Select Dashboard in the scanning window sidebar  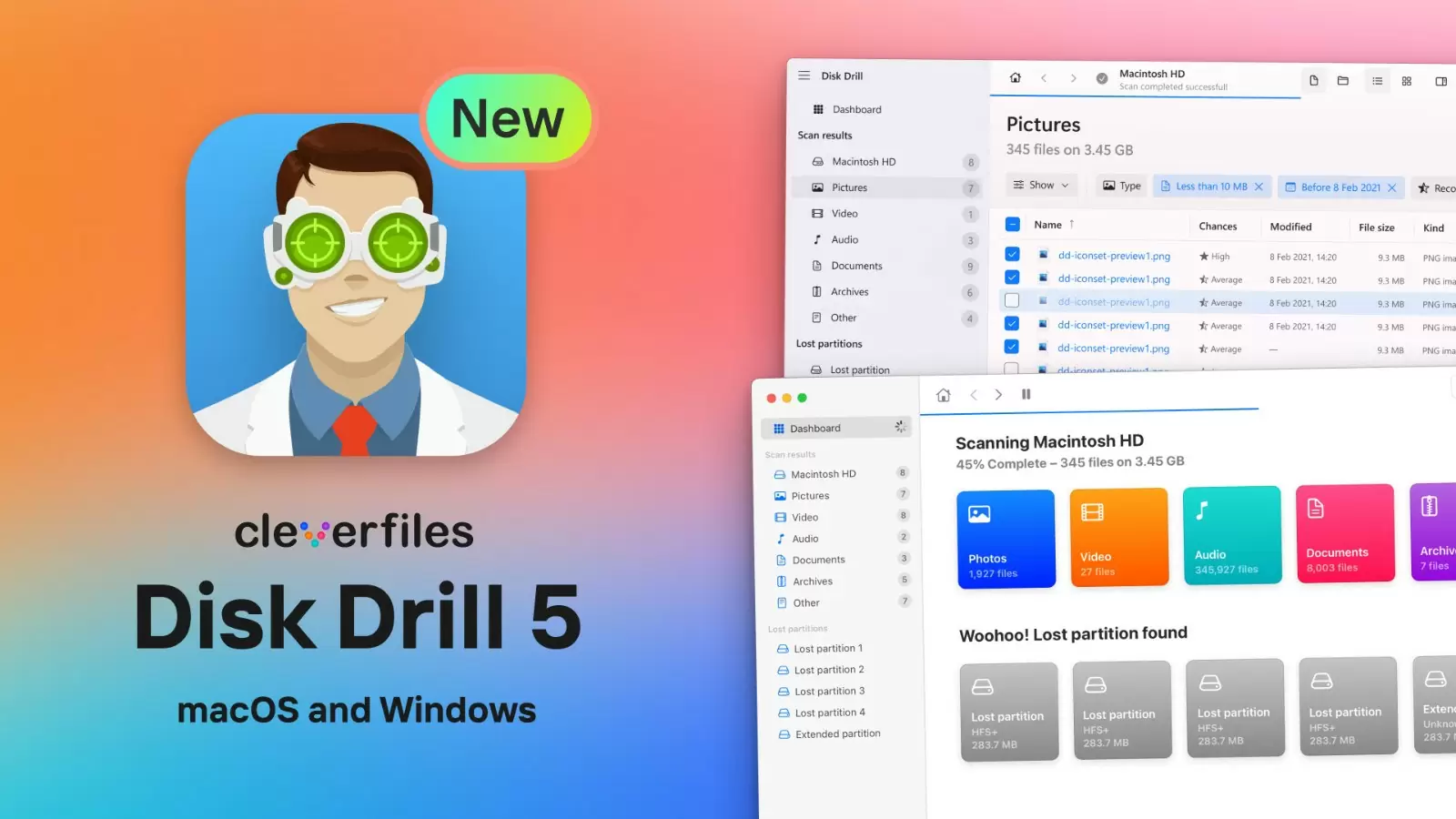[815, 429]
